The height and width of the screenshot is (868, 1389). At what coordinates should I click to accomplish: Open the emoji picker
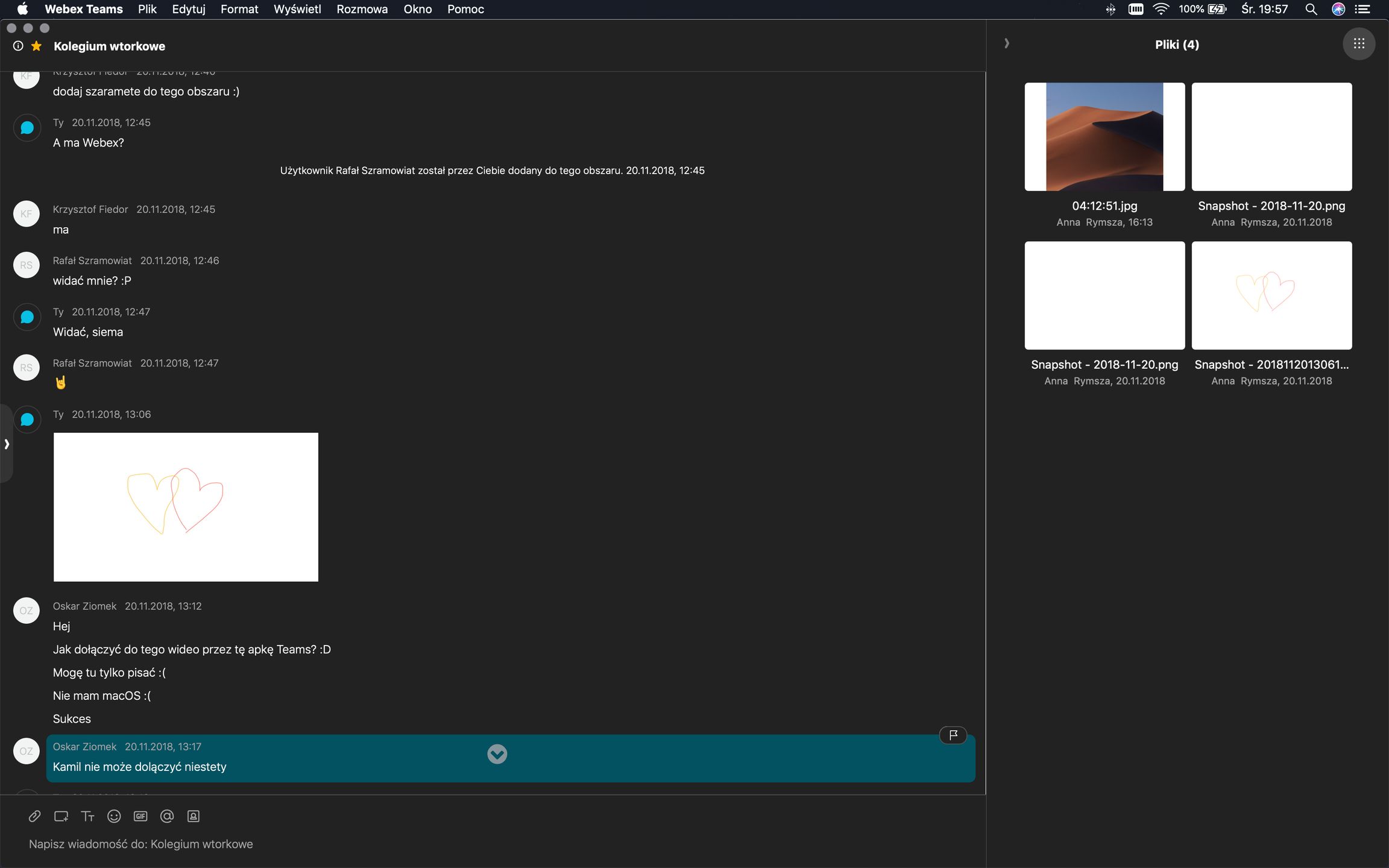click(x=114, y=816)
